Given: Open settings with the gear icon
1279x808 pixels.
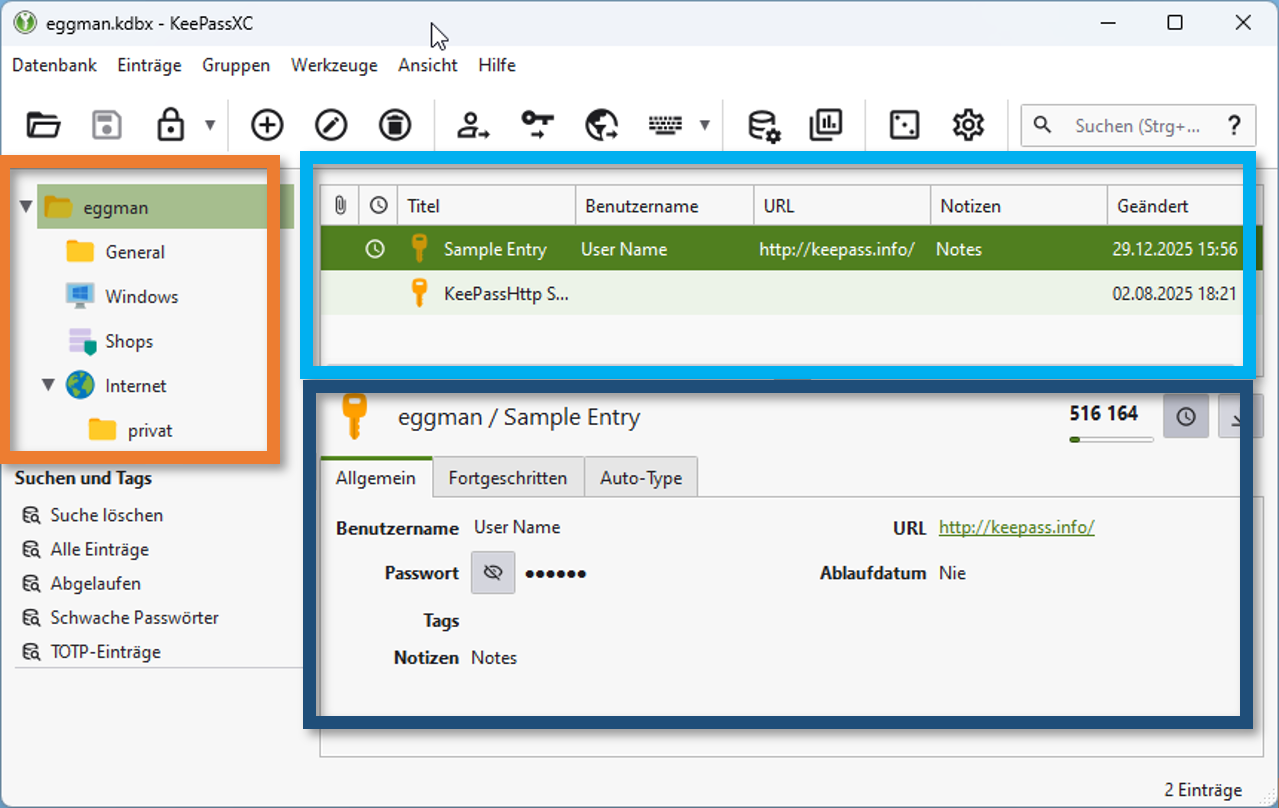Looking at the screenshot, I should (x=968, y=125).
